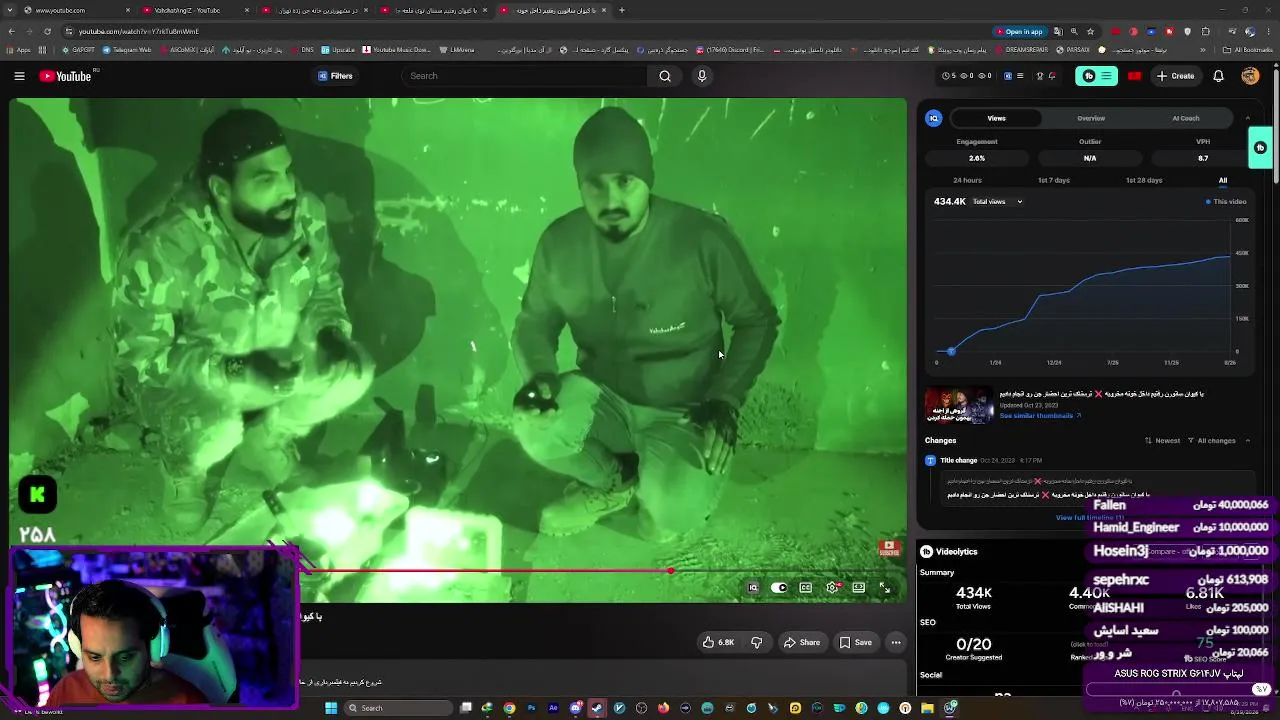Select the 1st 28 days range
Viewport: 1280px width, 720px height.
point(1144,180)
